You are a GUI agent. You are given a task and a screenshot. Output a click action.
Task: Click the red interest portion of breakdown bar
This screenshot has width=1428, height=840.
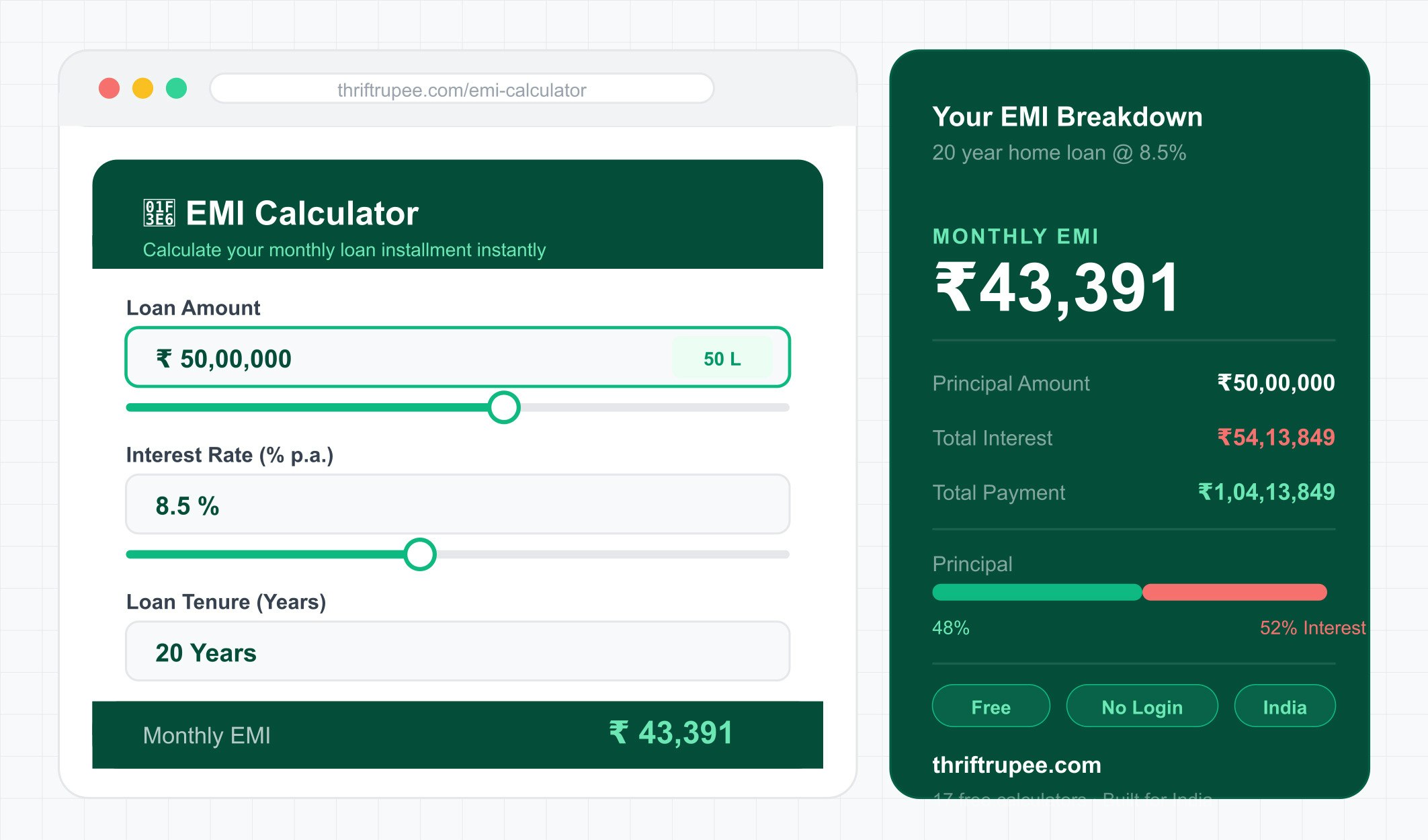[1234, 592]
